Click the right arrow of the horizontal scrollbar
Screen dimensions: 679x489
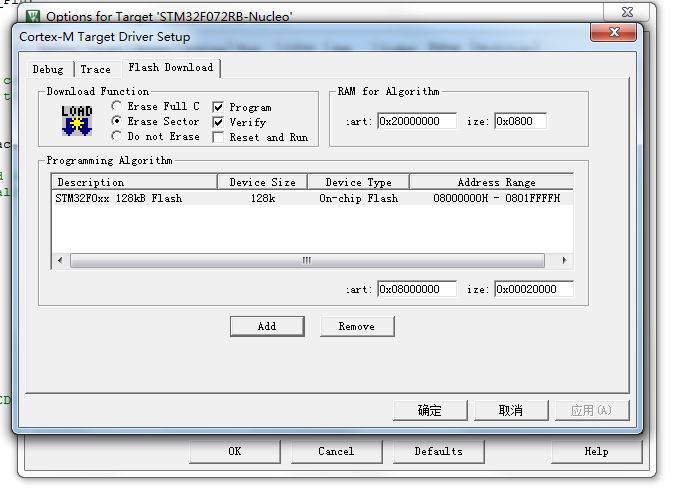coord(564,260)
